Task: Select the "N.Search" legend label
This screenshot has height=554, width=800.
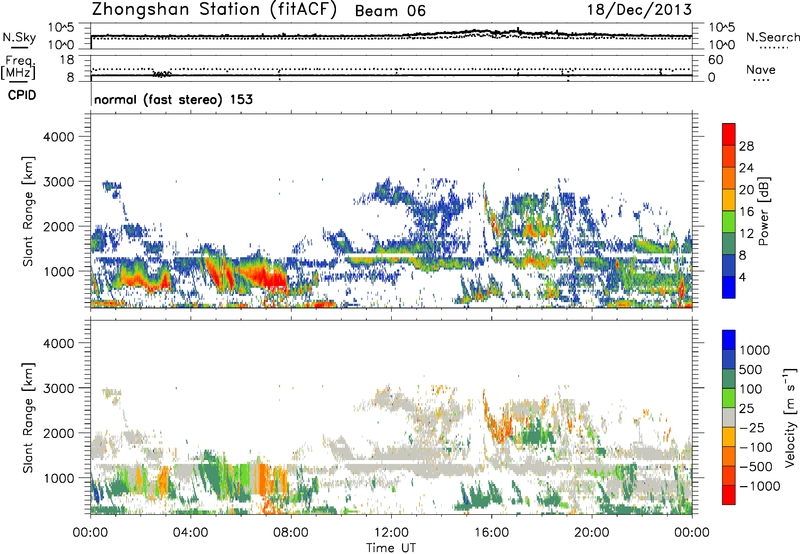Action: coord(773,37)
